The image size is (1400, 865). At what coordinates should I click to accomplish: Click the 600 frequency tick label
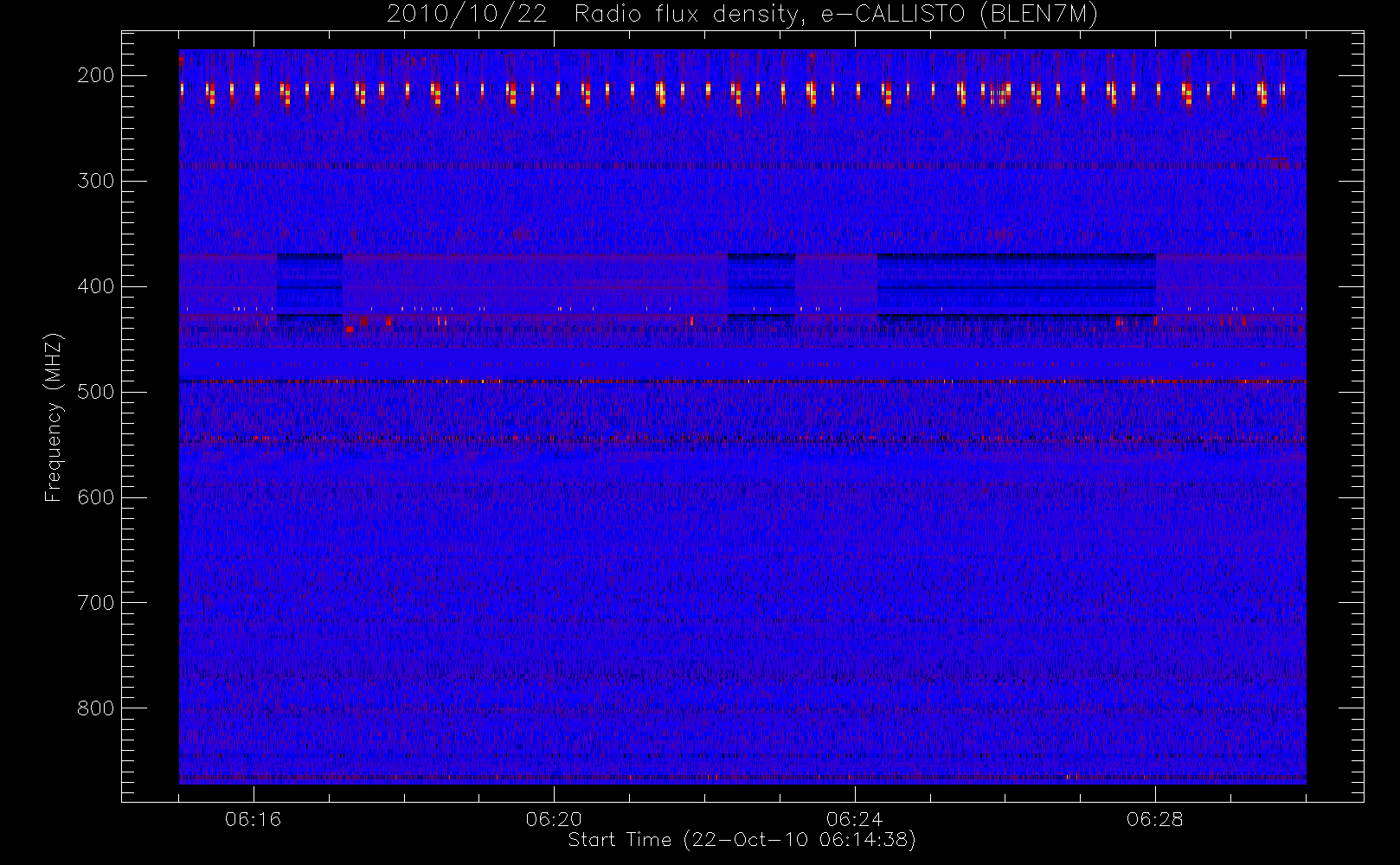(96, 497)
